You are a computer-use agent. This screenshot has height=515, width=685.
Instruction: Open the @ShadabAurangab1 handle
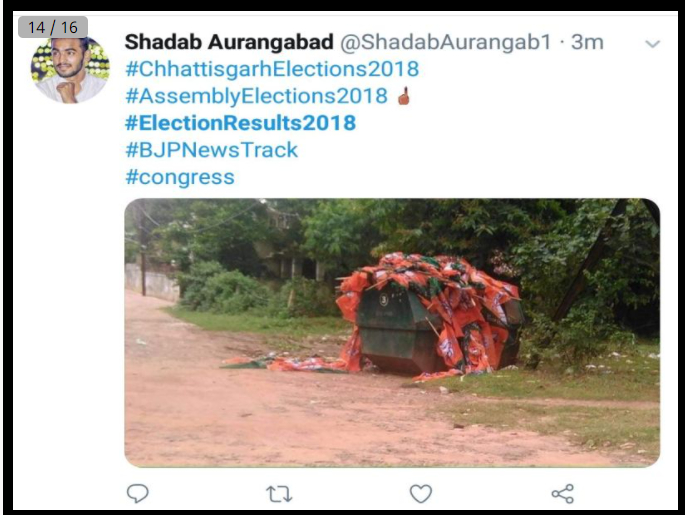(446, 42)
